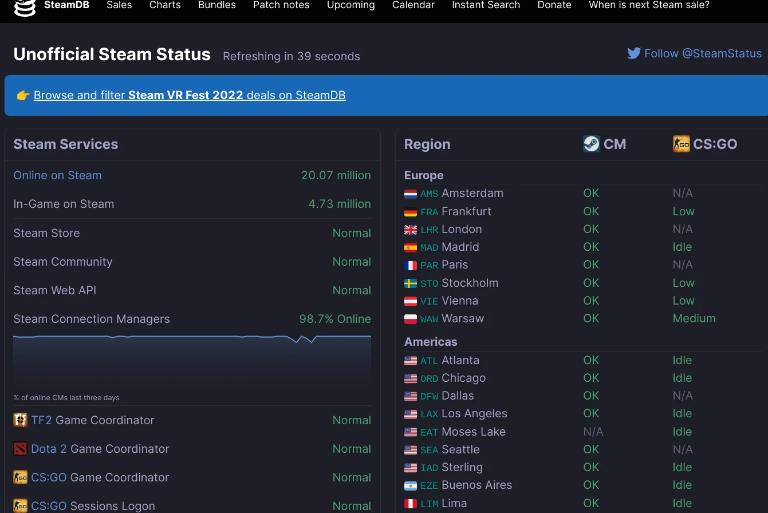
Task: Open the Steam VR Fest 2022 deals link
Action: pyautogui.click(x=190, y=95)
